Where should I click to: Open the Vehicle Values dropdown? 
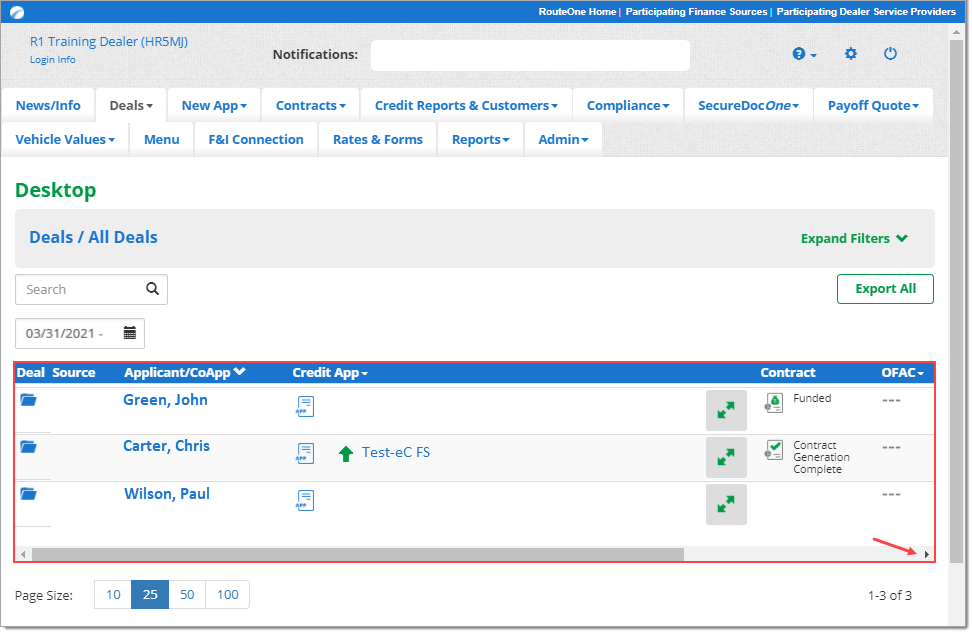tap(65, 139)
